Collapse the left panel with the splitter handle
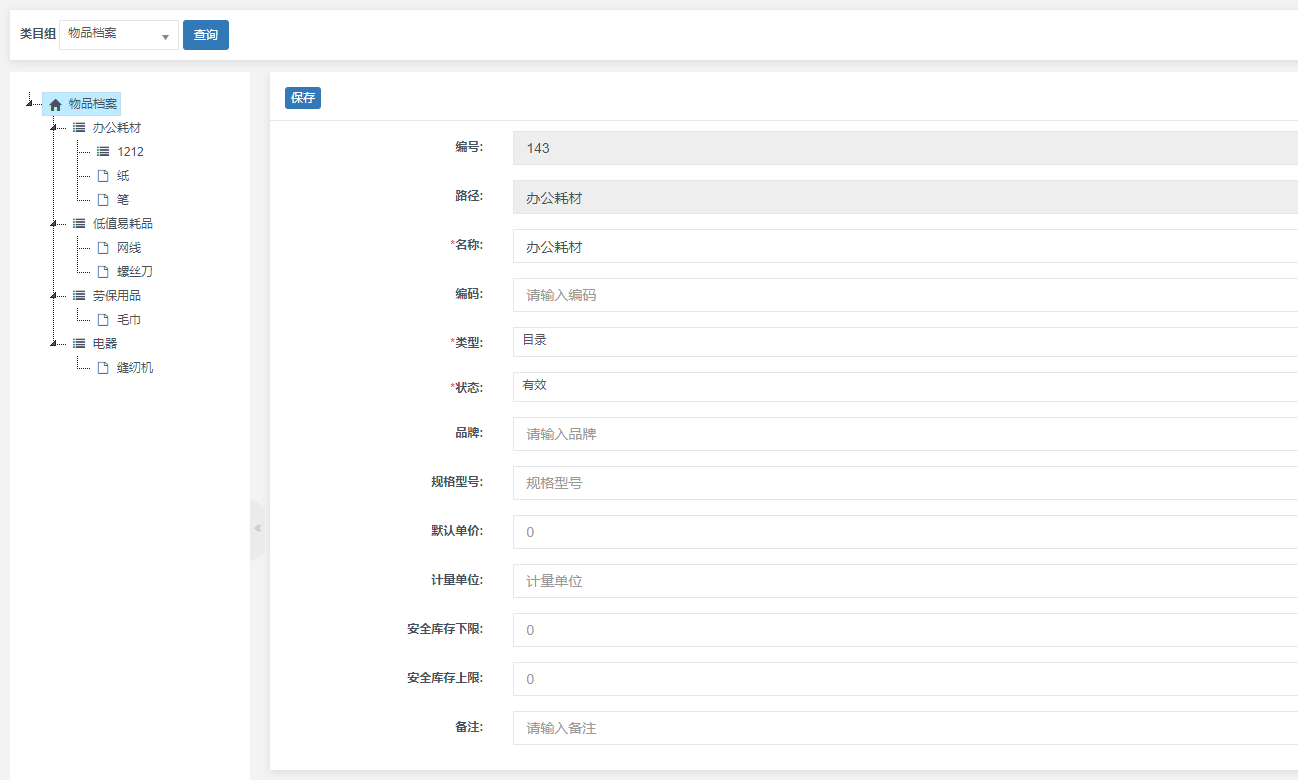Screen dimensions: 1298x780 point(257,528)
